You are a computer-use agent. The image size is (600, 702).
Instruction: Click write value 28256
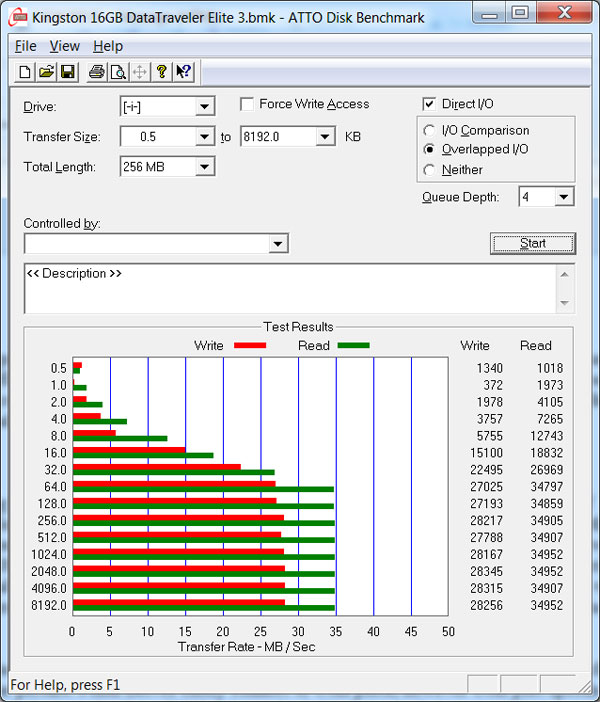click(486, 605)
